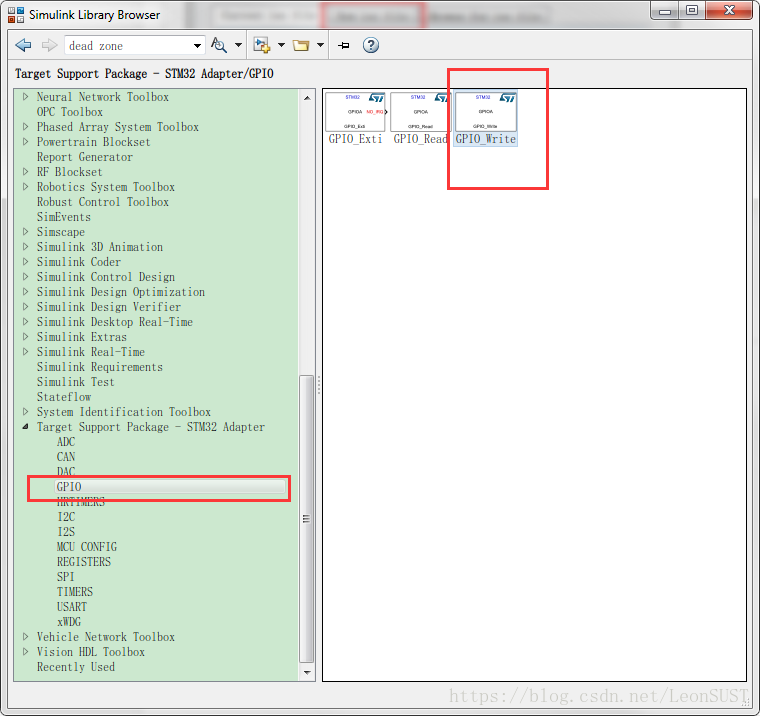Open the SPI sublibrary
Screen dimensions: 760x716
tap(65, 577)
